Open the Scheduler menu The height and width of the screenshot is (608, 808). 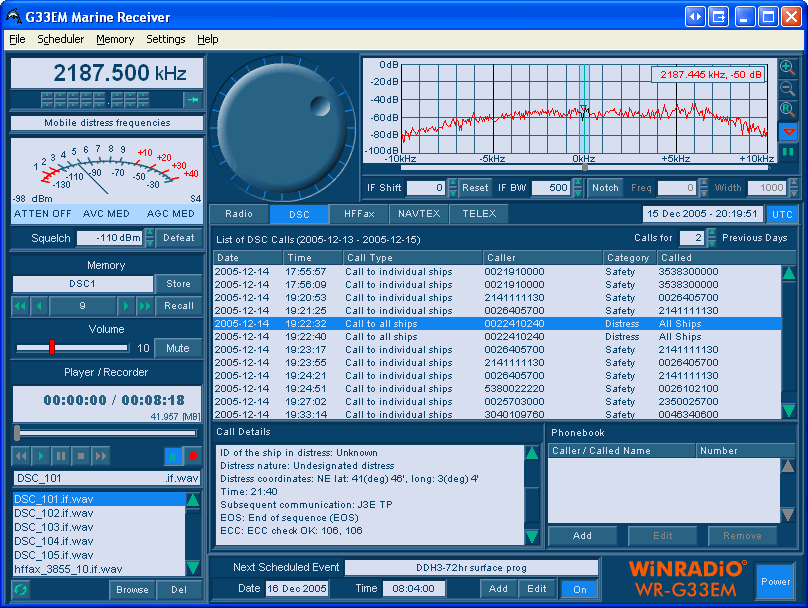tap(61, 39)
